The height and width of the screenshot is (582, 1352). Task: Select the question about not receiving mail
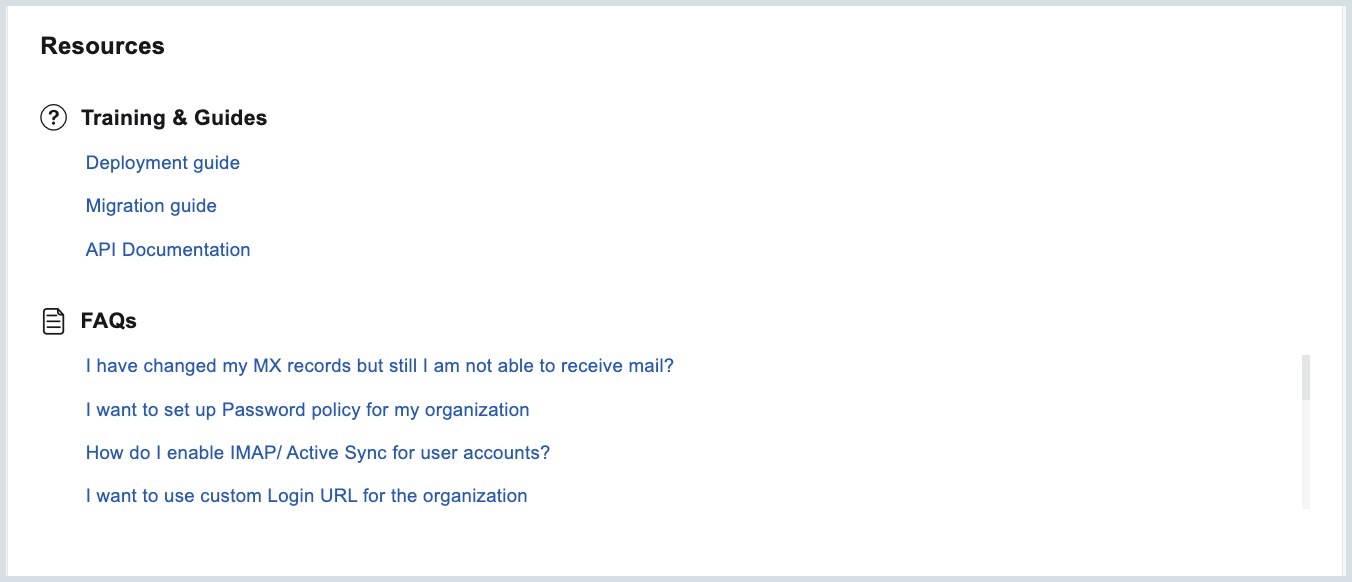pos(380,366)
